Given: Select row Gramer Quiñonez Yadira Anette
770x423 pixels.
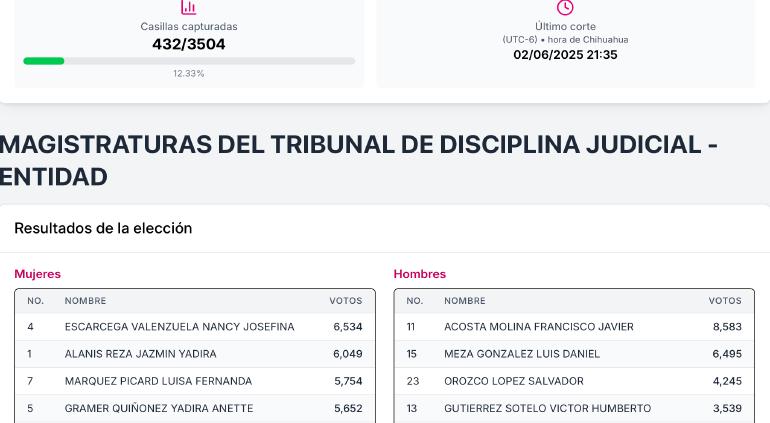Looking at the screenshot, I should coord(195,408).
